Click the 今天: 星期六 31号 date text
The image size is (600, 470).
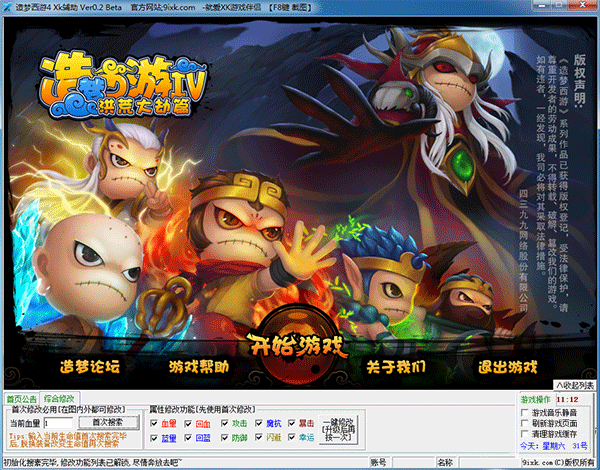[554, 446]
